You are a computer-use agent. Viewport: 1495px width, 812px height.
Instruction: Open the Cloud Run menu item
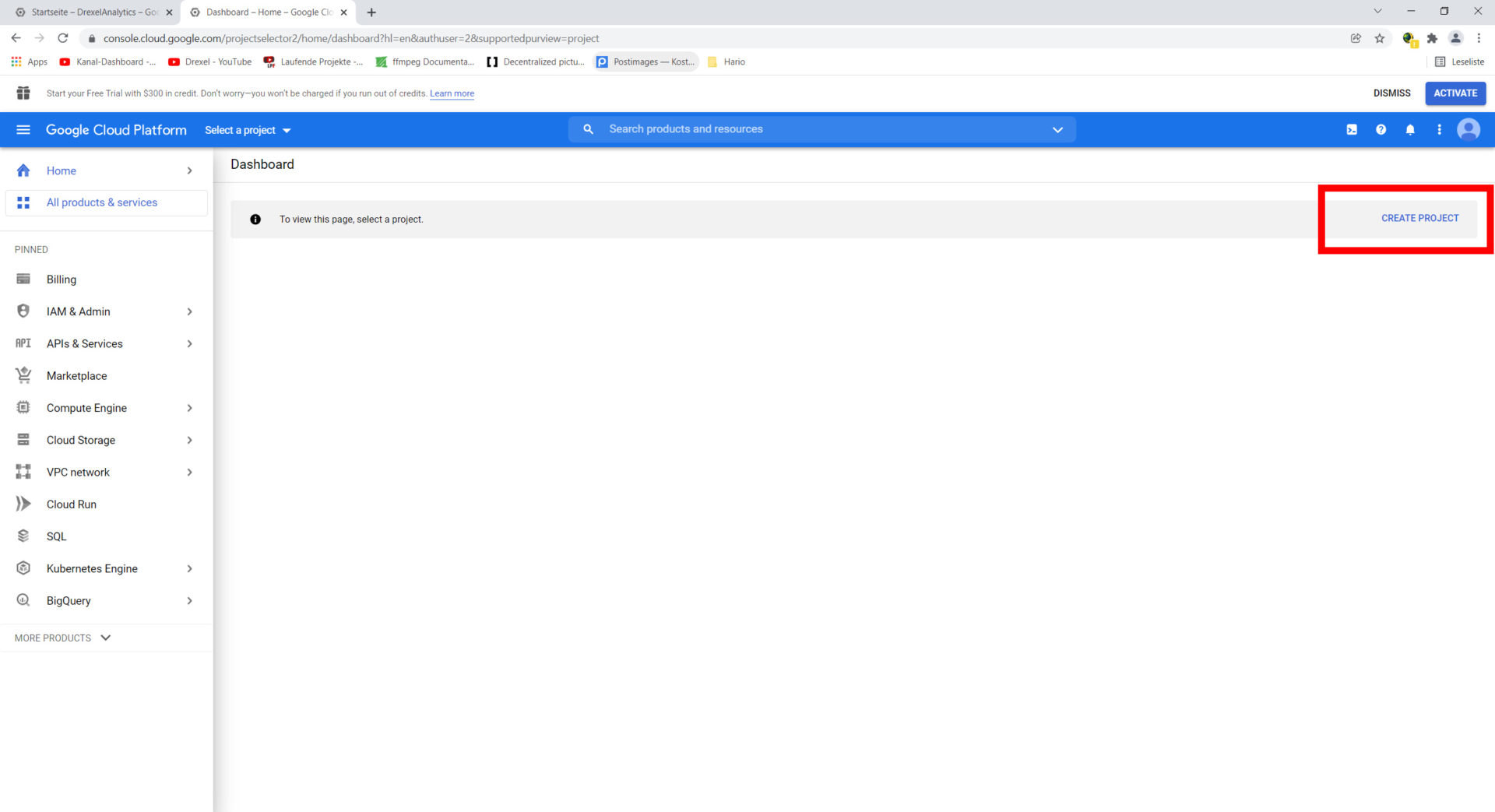click(106, 504)
